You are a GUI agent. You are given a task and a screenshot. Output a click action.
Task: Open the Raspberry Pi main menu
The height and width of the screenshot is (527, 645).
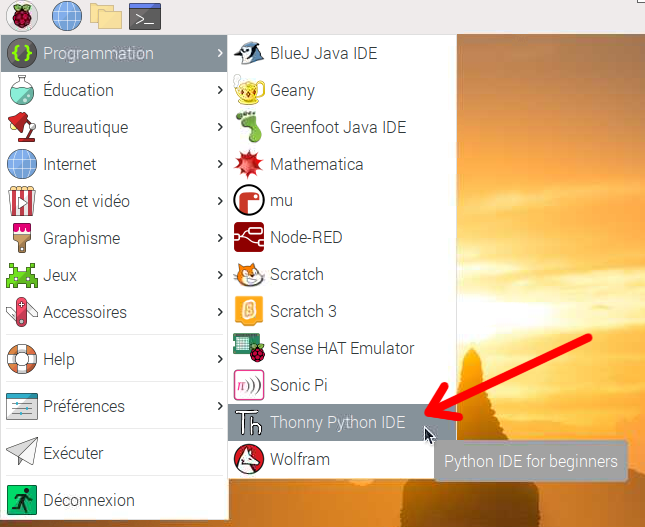point(22,16)
